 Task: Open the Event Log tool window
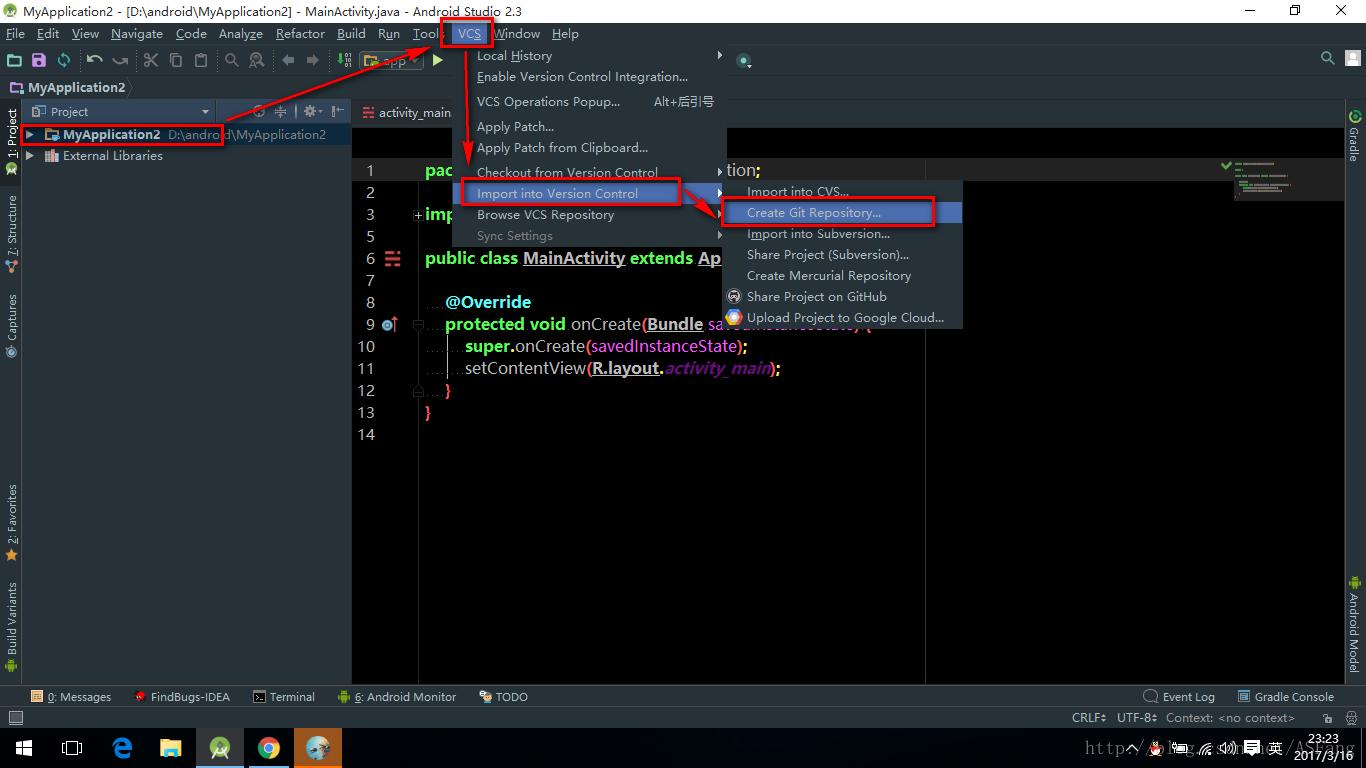(1179, 697)
